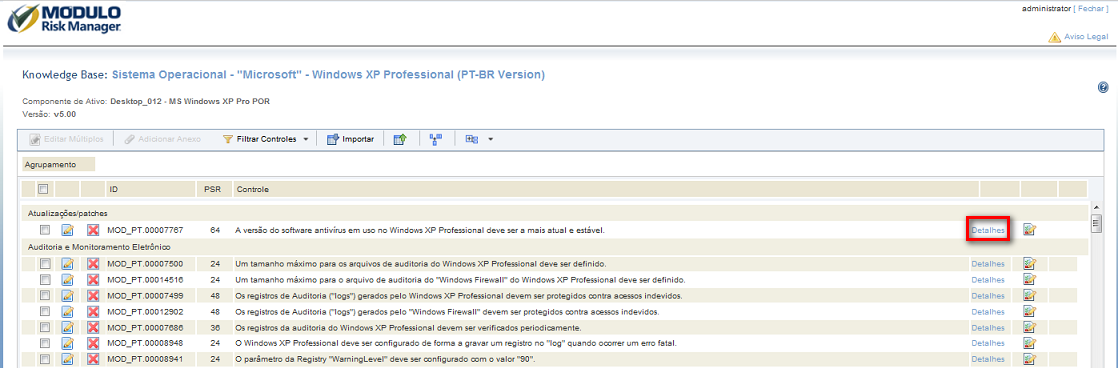Open answer form icon for MOD_PT.00012902
This screenshot has width=1118, height=368.
tap(1029, 312)
